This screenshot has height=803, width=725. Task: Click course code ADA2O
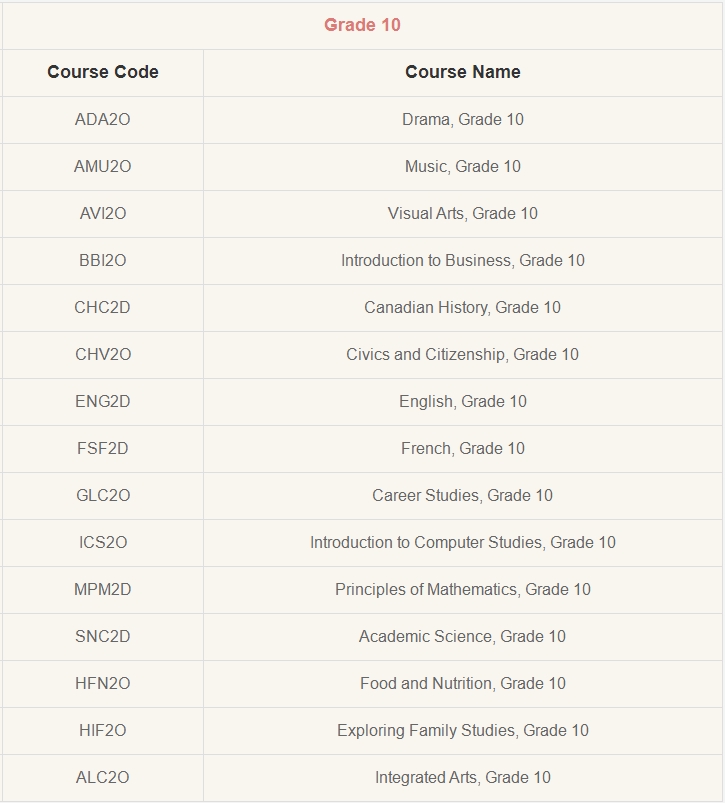102,119
